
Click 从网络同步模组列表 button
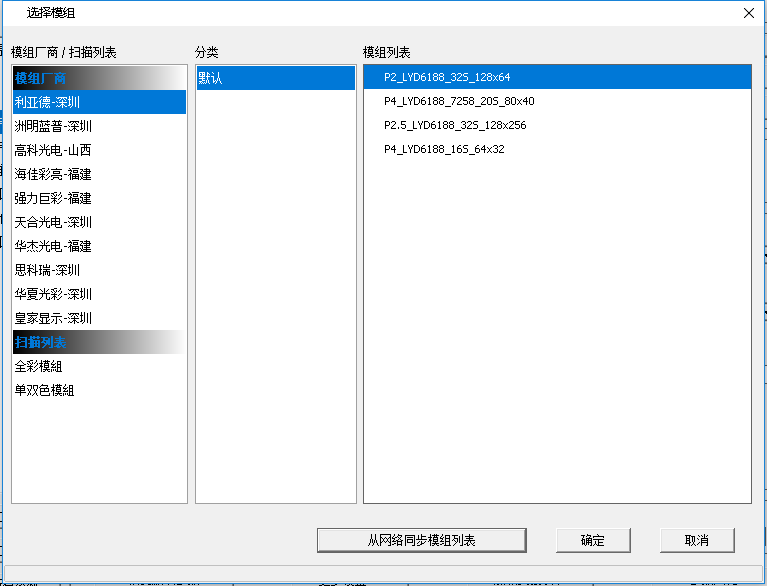coord(421,540)
